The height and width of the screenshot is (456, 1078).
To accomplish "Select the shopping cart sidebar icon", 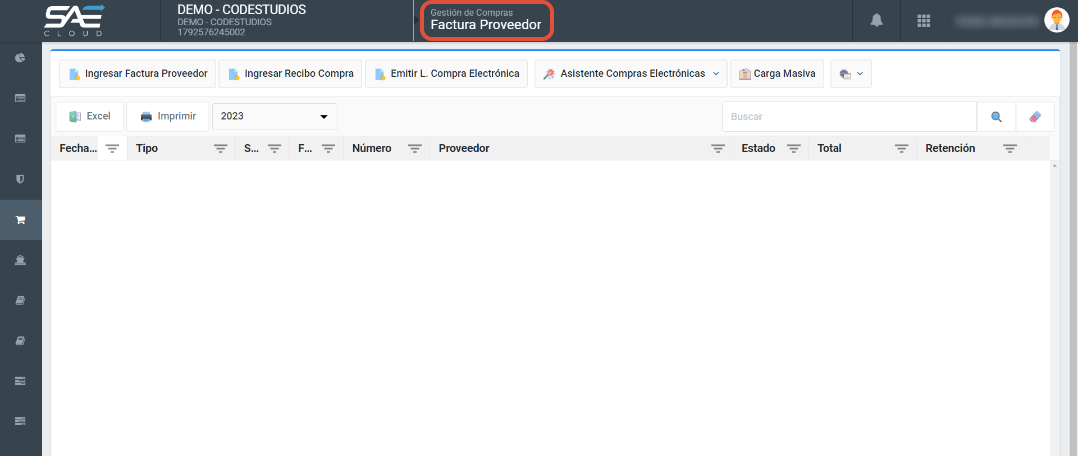I will 21,220.
